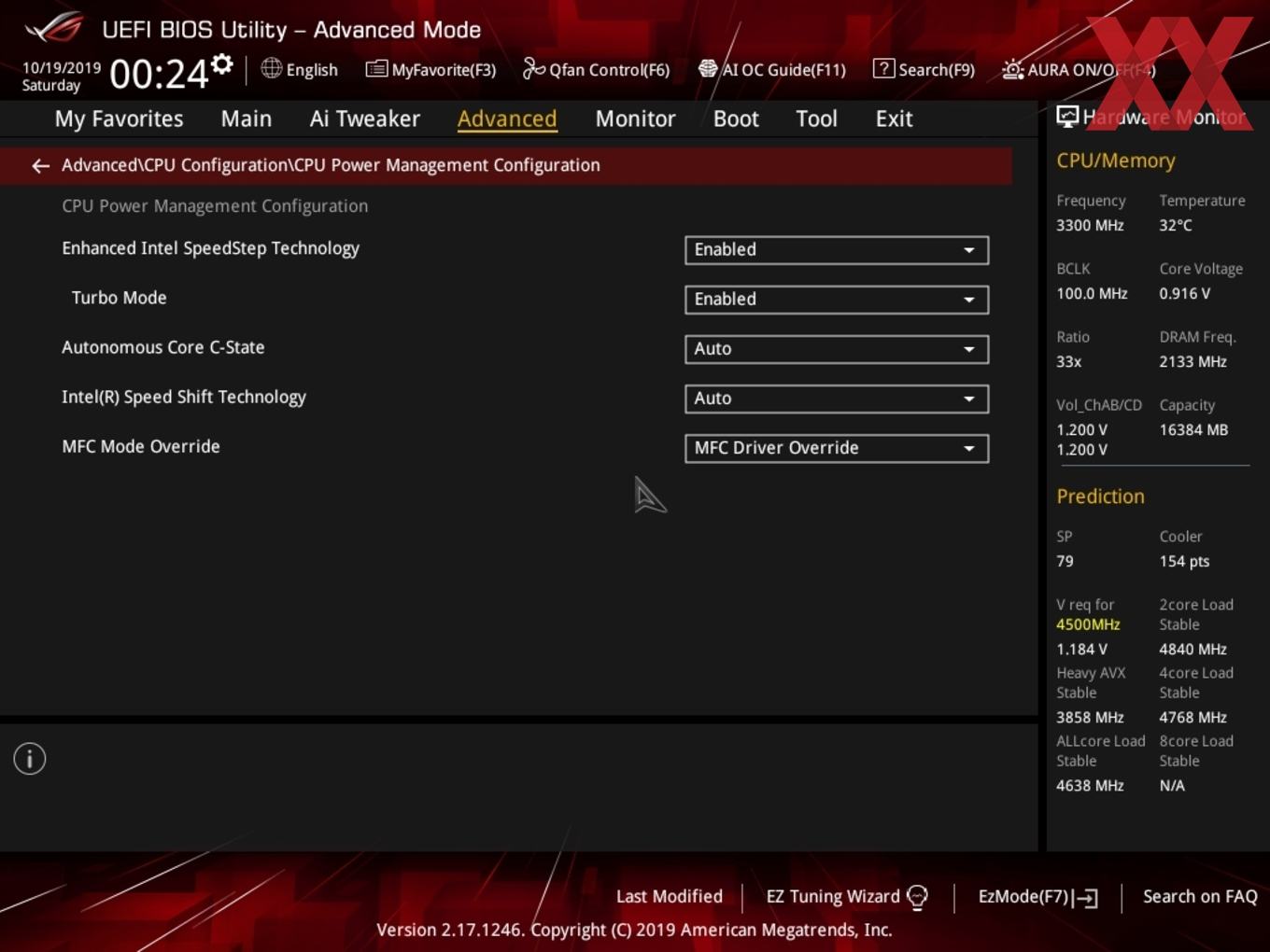Screen dimensions: 1270x952
Task: Expand the MFC Mode Override dropdown
Action: coord(837,448)
